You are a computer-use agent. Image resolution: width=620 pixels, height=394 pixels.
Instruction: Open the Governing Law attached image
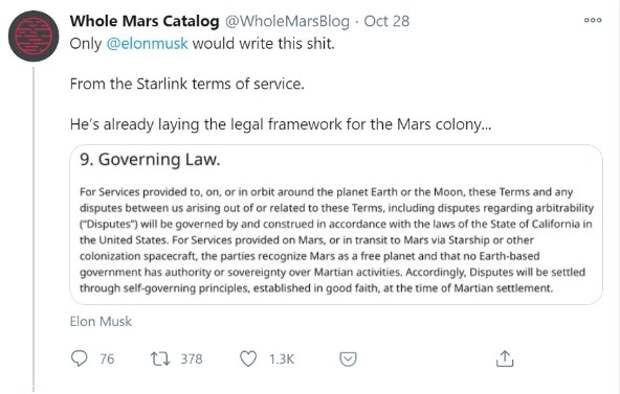(336, 225)
